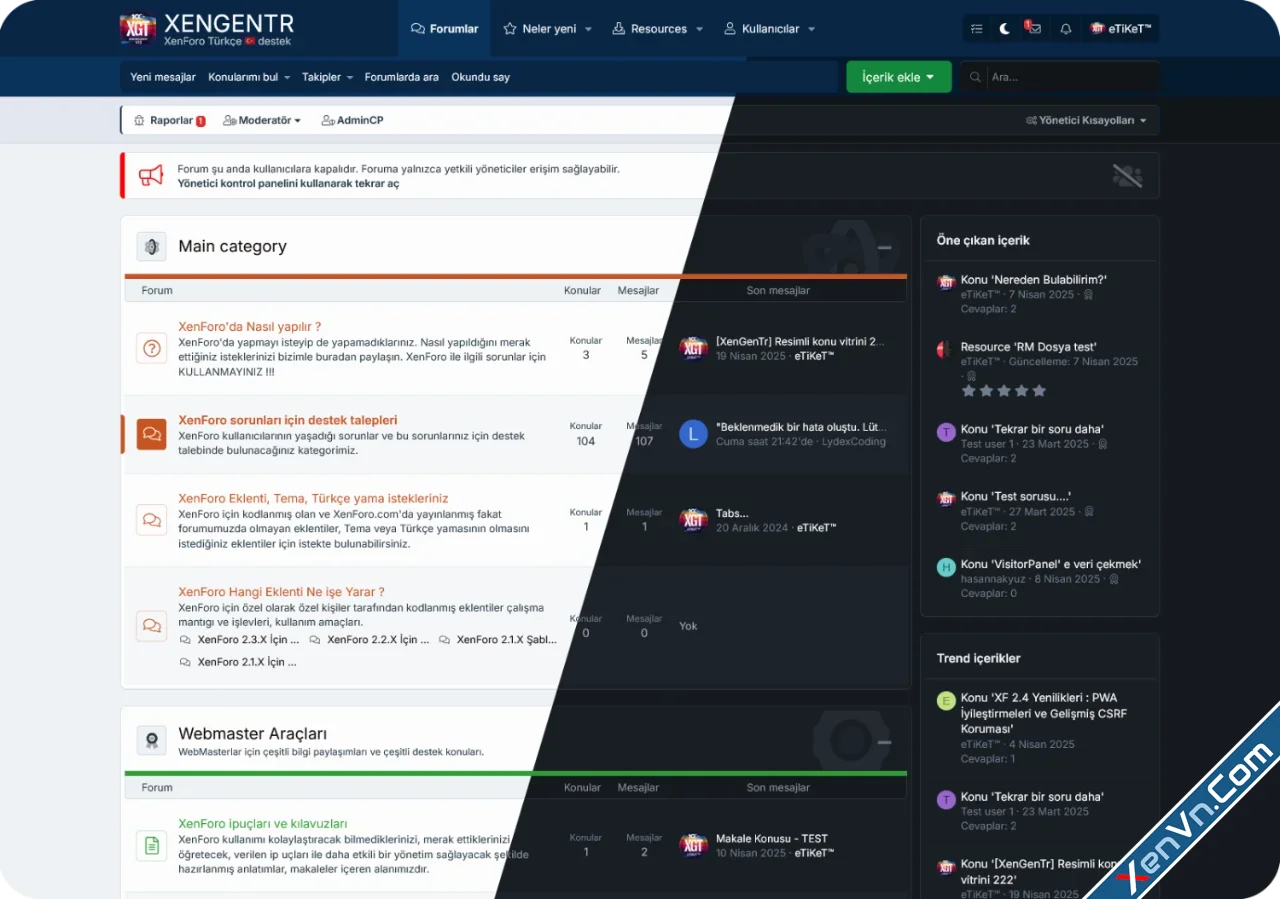Image resolution: width=1280 pixels, height=899 pixels.
Task: Open last post [XenGenTr] Resimli konu vitrini 2...
Action: coord(800,341)
